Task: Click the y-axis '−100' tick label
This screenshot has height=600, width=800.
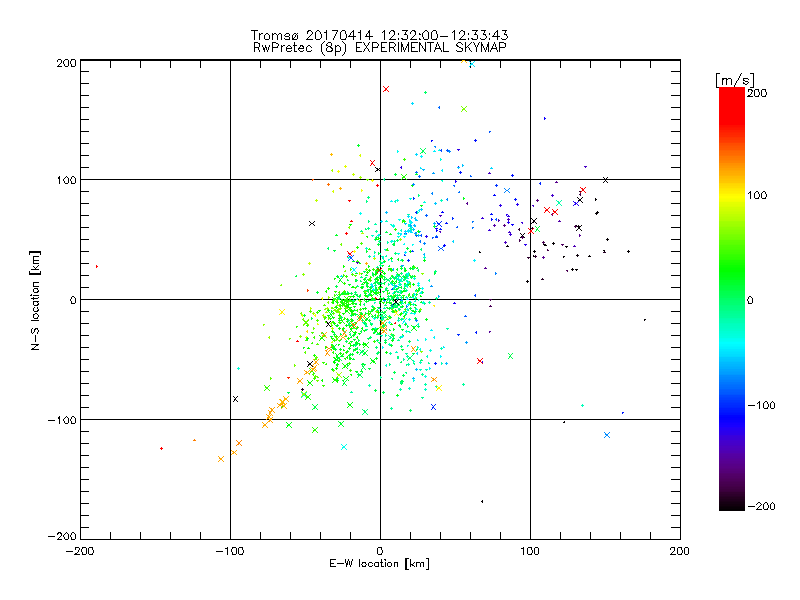Action: pyautogui.click(x=62, y=420)
